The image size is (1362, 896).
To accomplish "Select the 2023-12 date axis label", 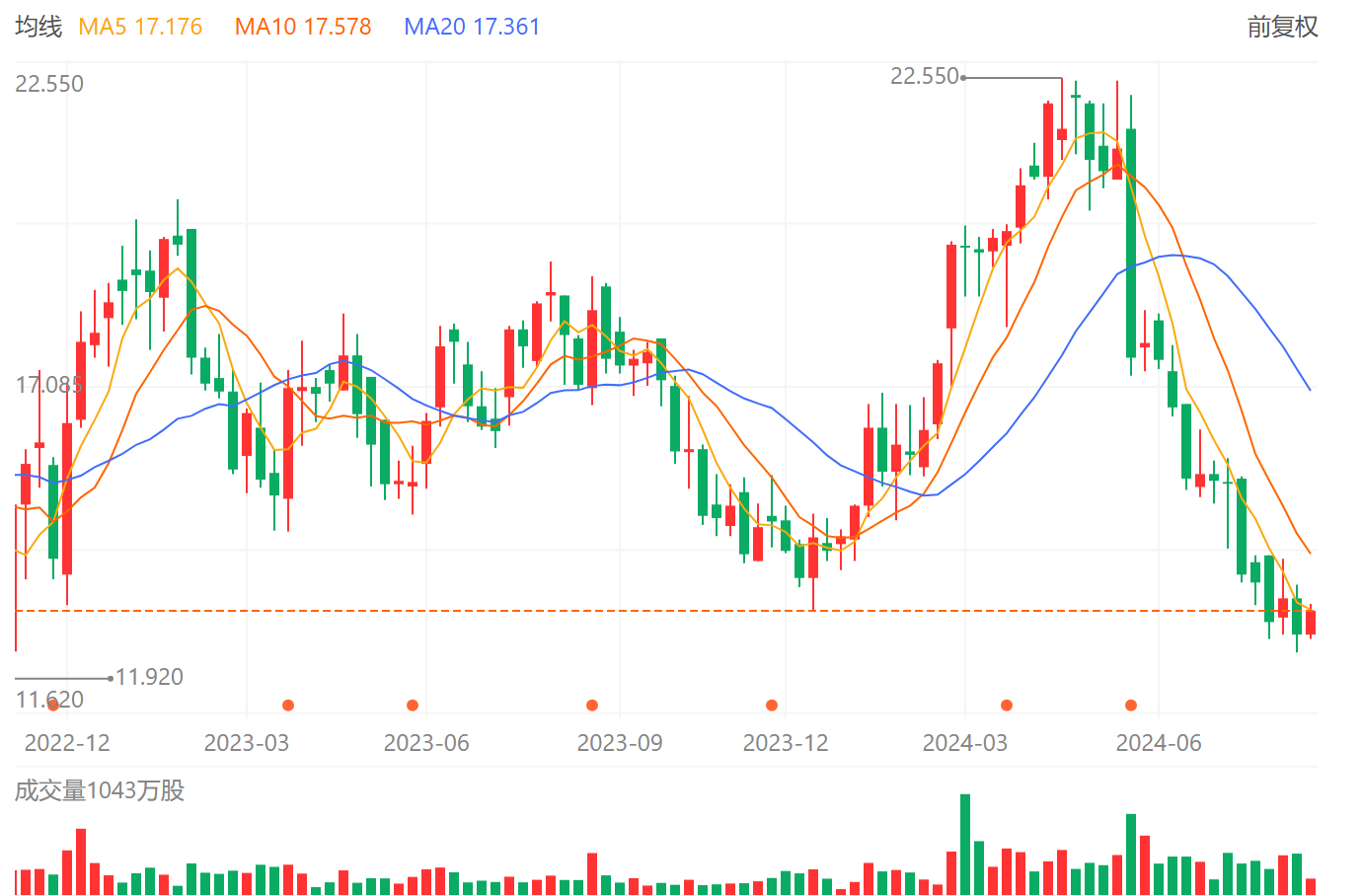I will (786, 743).
